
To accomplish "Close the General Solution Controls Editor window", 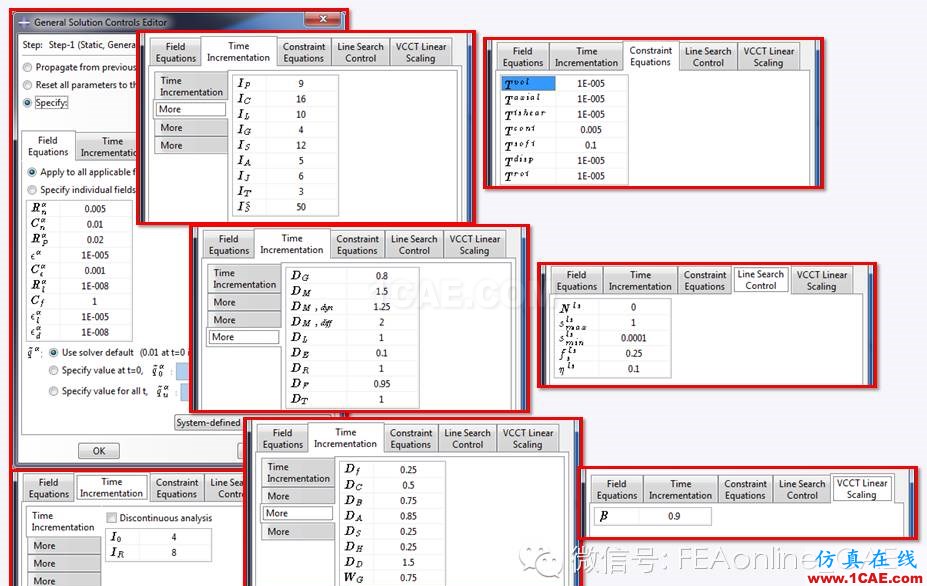I will 323,20.
